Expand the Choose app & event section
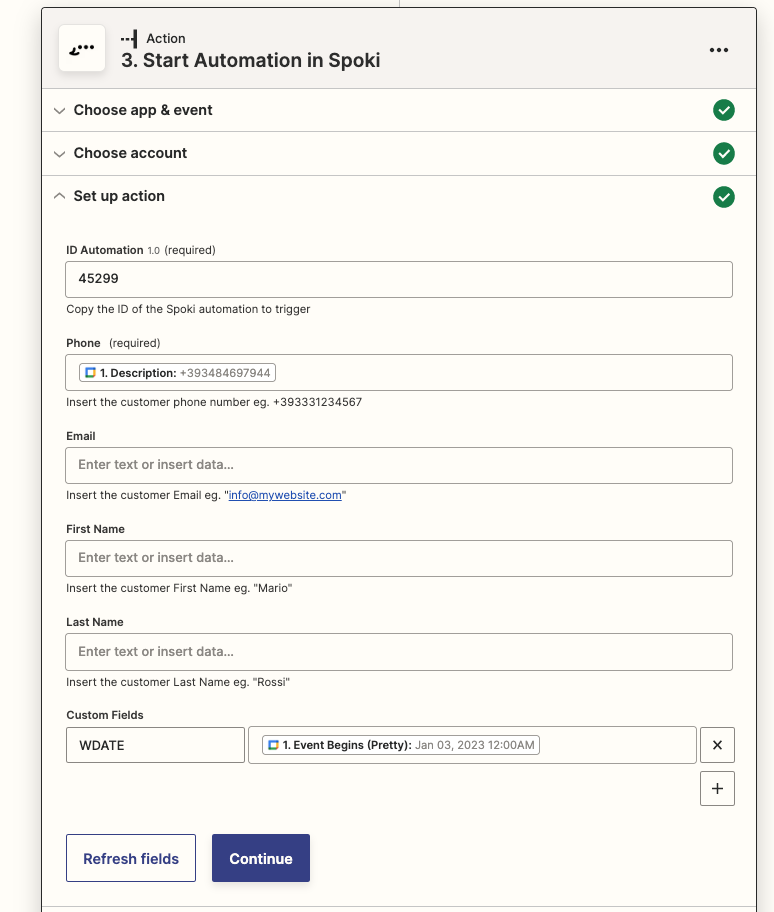 point(142,110)
